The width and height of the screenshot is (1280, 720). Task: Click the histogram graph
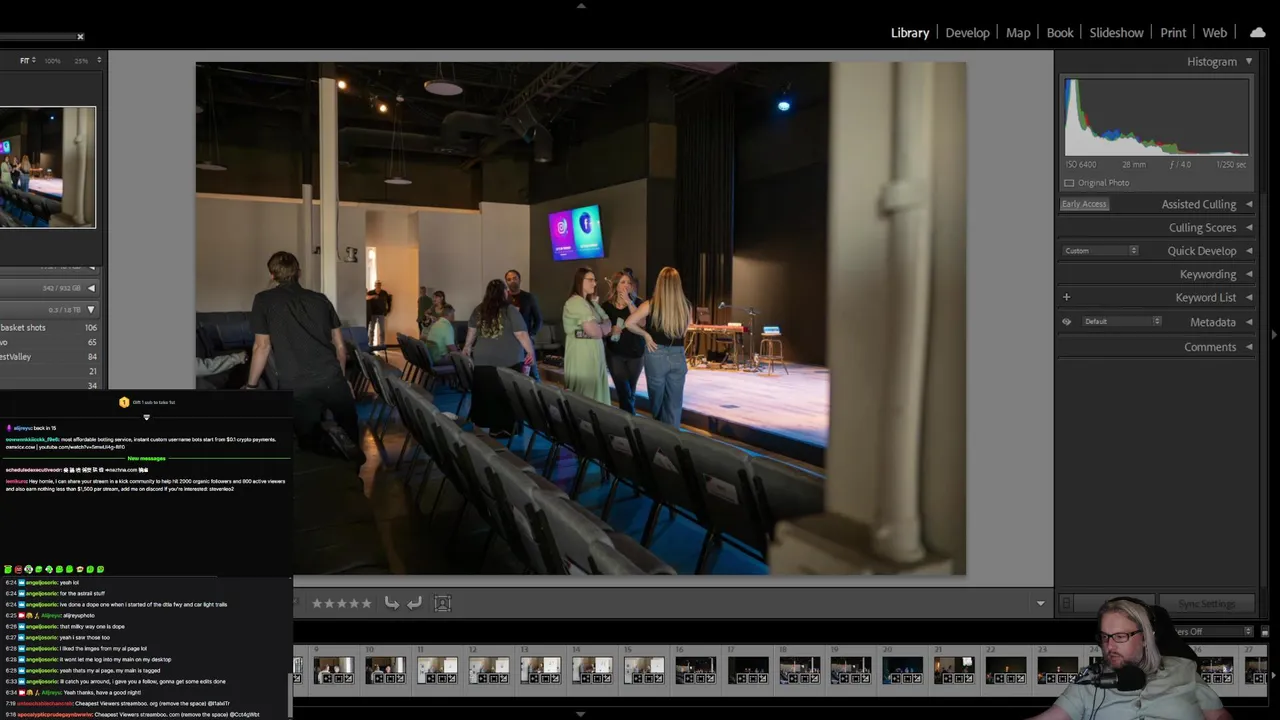[1157, 117]
